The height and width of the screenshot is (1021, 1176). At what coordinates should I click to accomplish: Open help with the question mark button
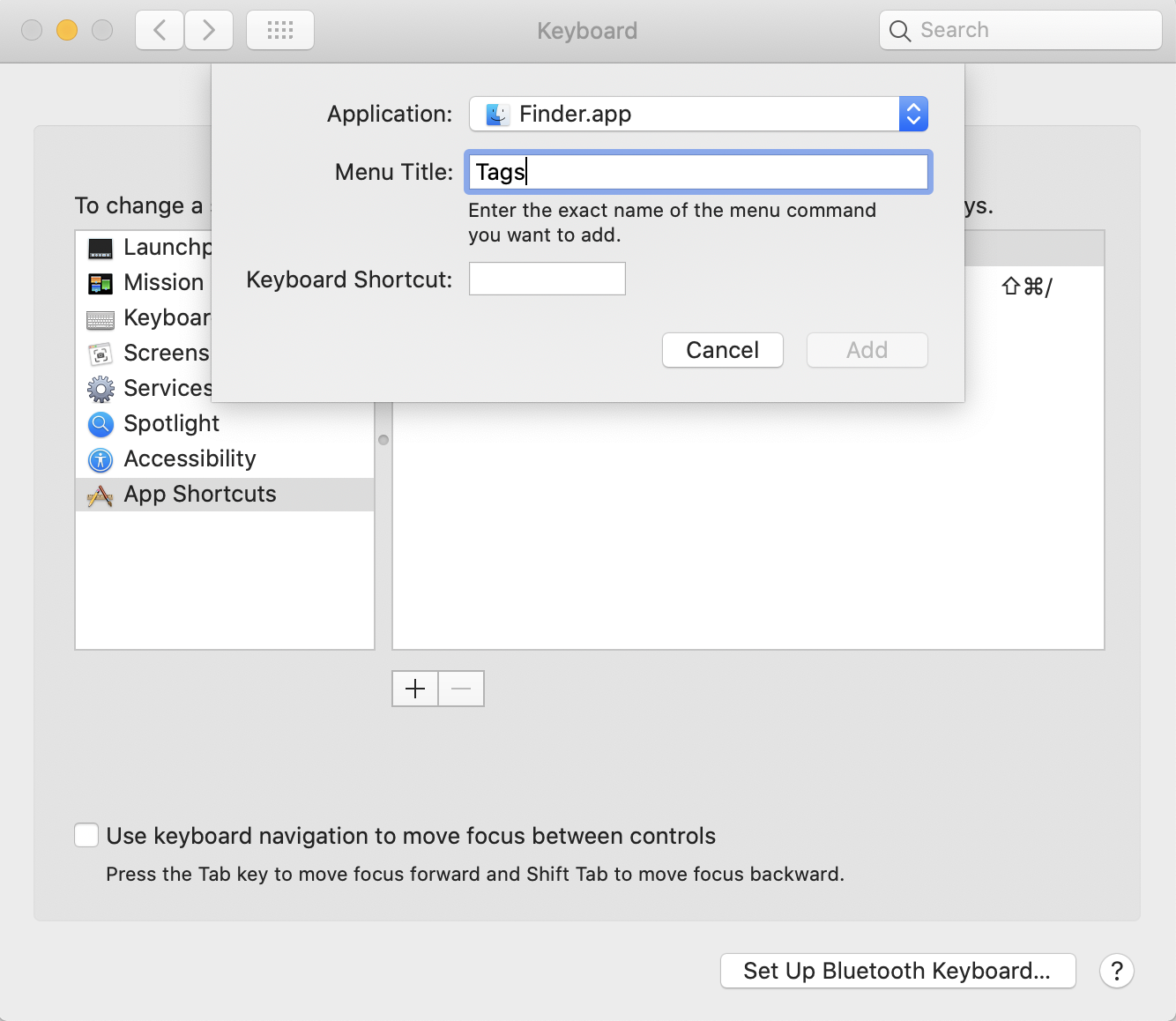point(1117,971)
